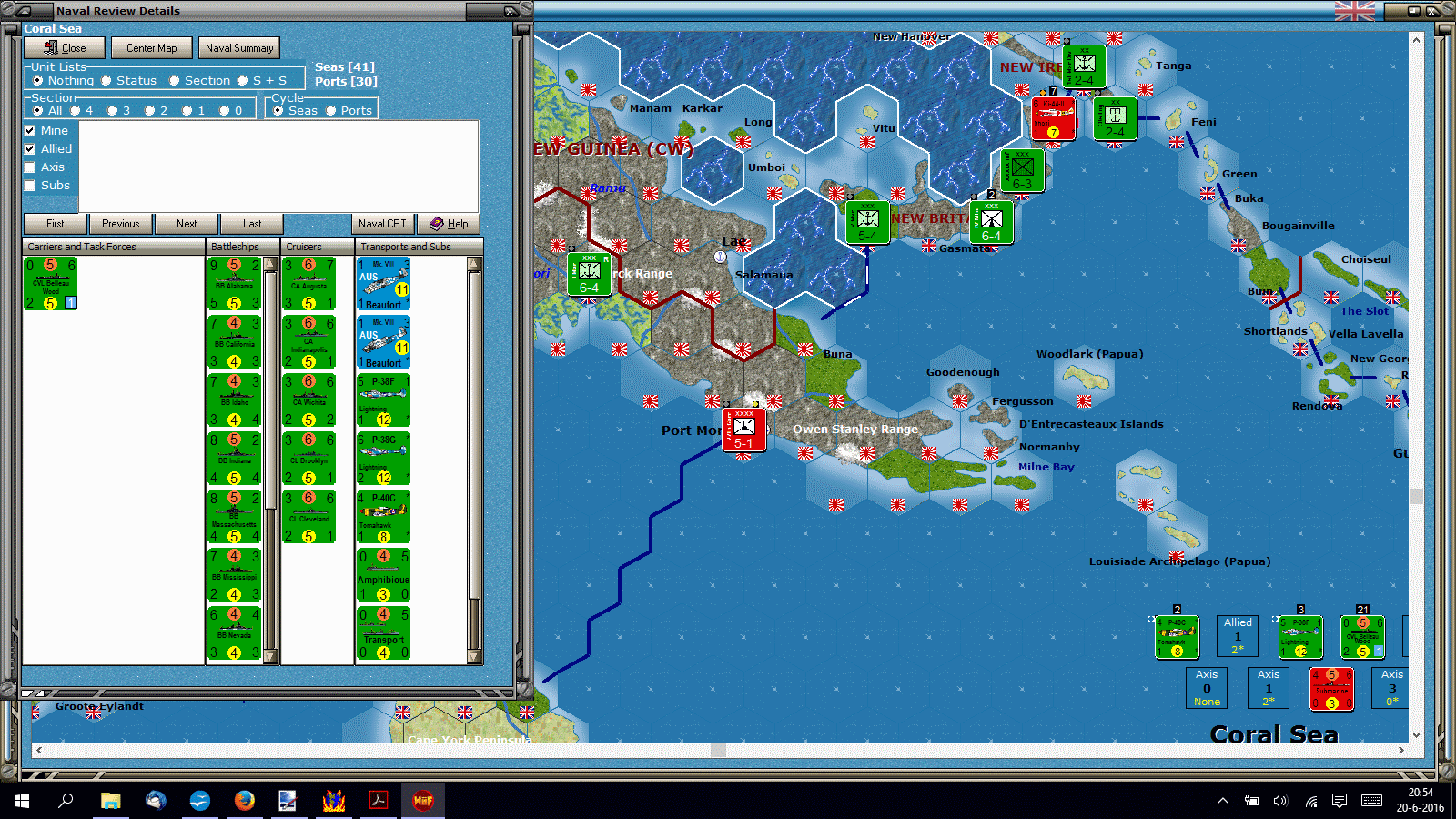1456x819 pixels.
Task: Click the map horizontal scrollbar thumb
Action: [719, 750]
